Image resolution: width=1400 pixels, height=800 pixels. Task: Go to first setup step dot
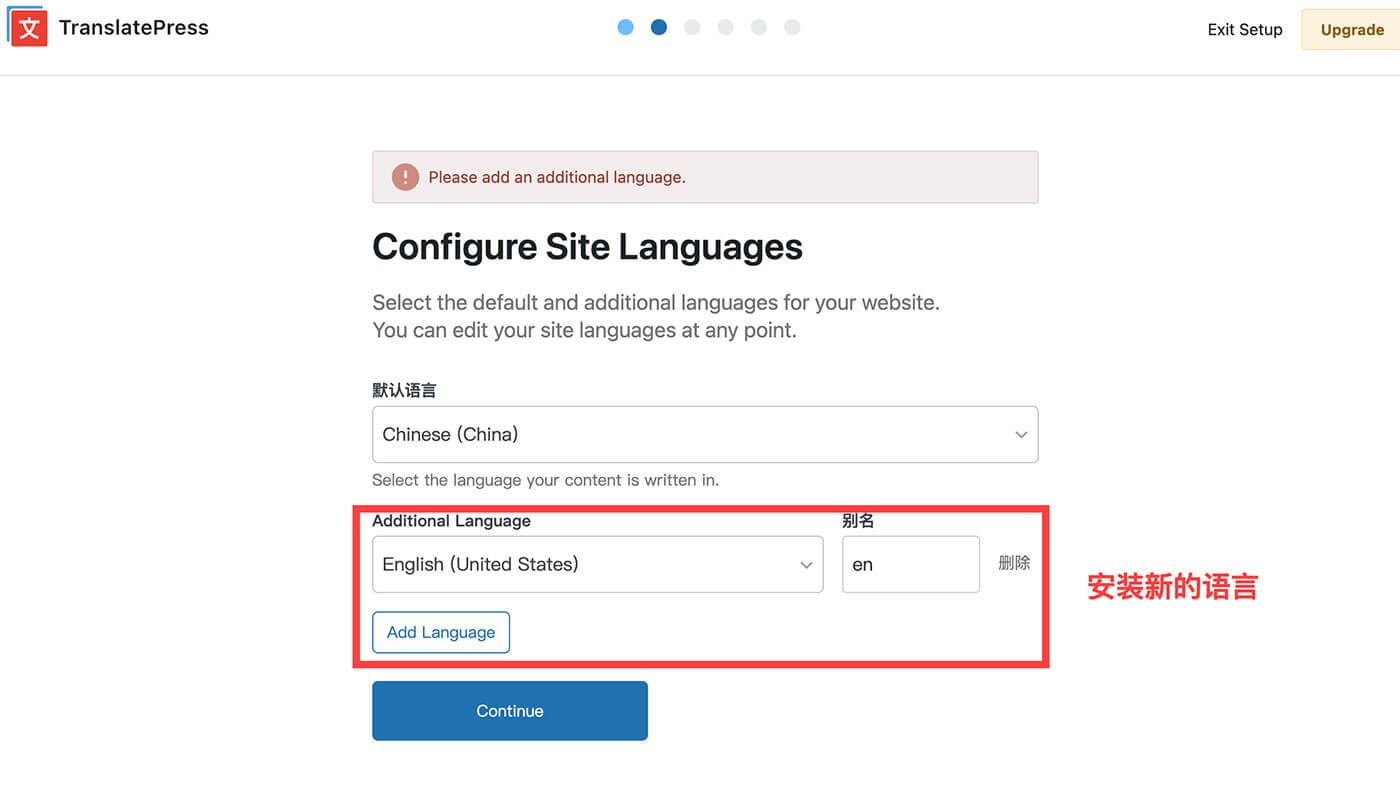626,27
